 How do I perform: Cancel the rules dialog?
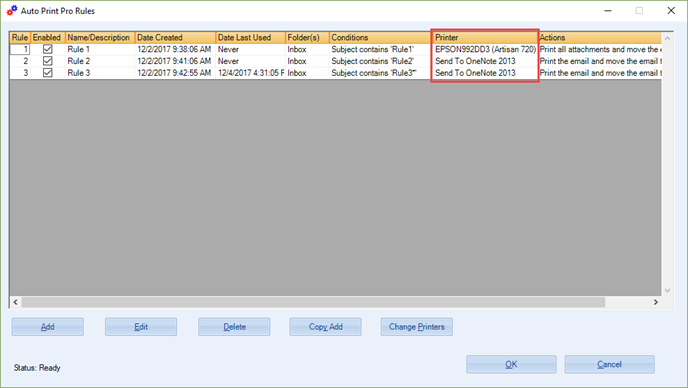pos(609,364)
